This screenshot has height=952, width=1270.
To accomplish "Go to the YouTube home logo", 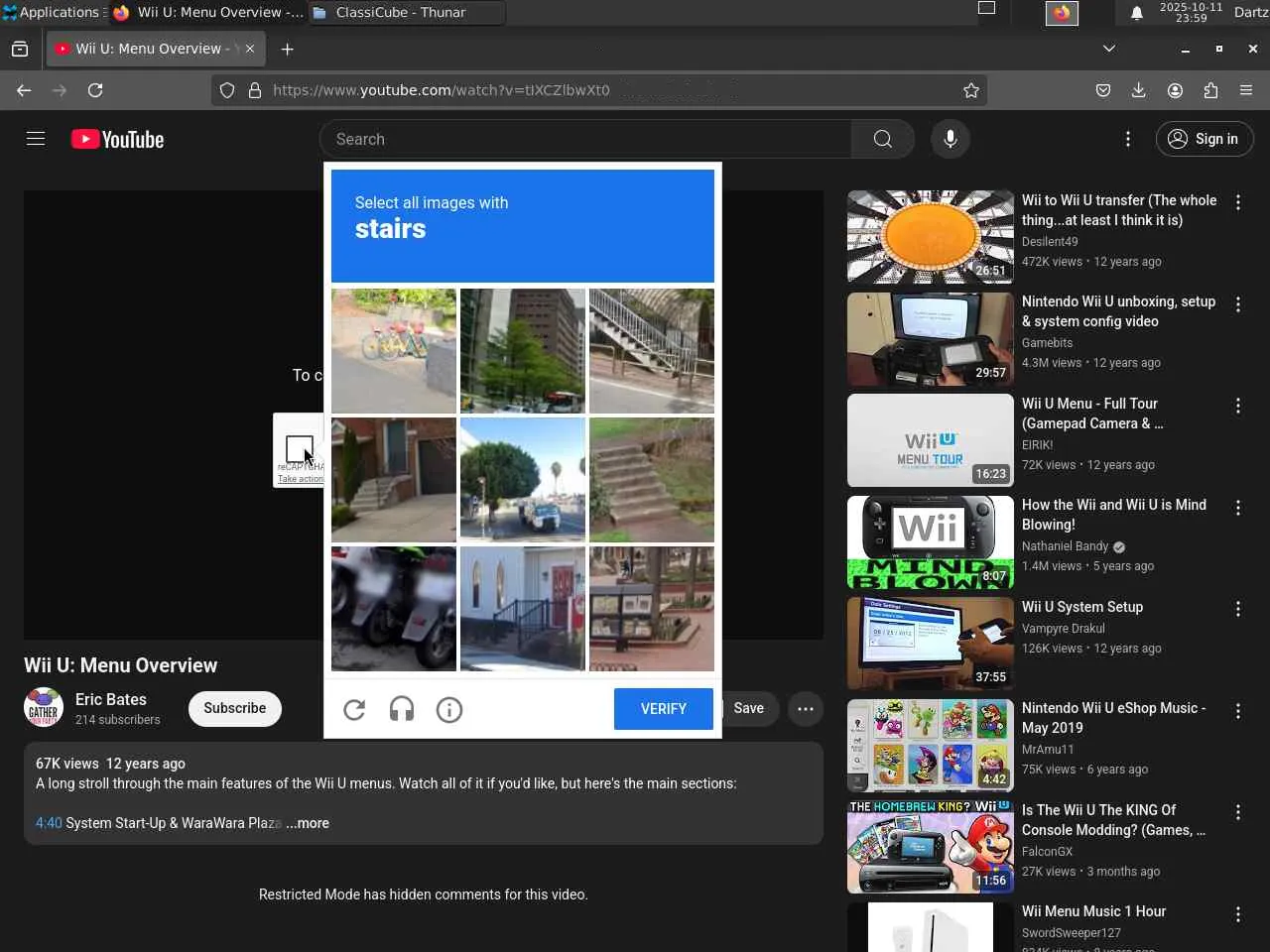I will (118, 140).
